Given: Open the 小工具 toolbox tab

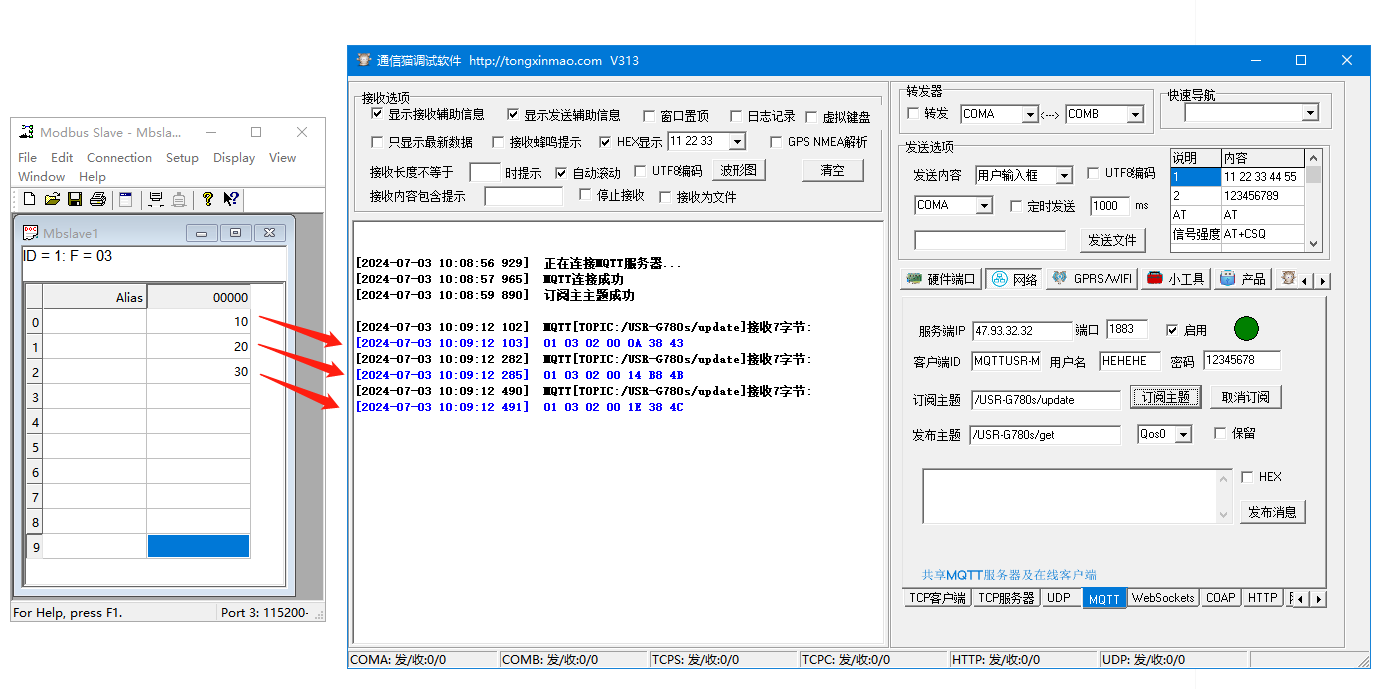Looking at the screenshot, I should click(x=1175, y=279).
